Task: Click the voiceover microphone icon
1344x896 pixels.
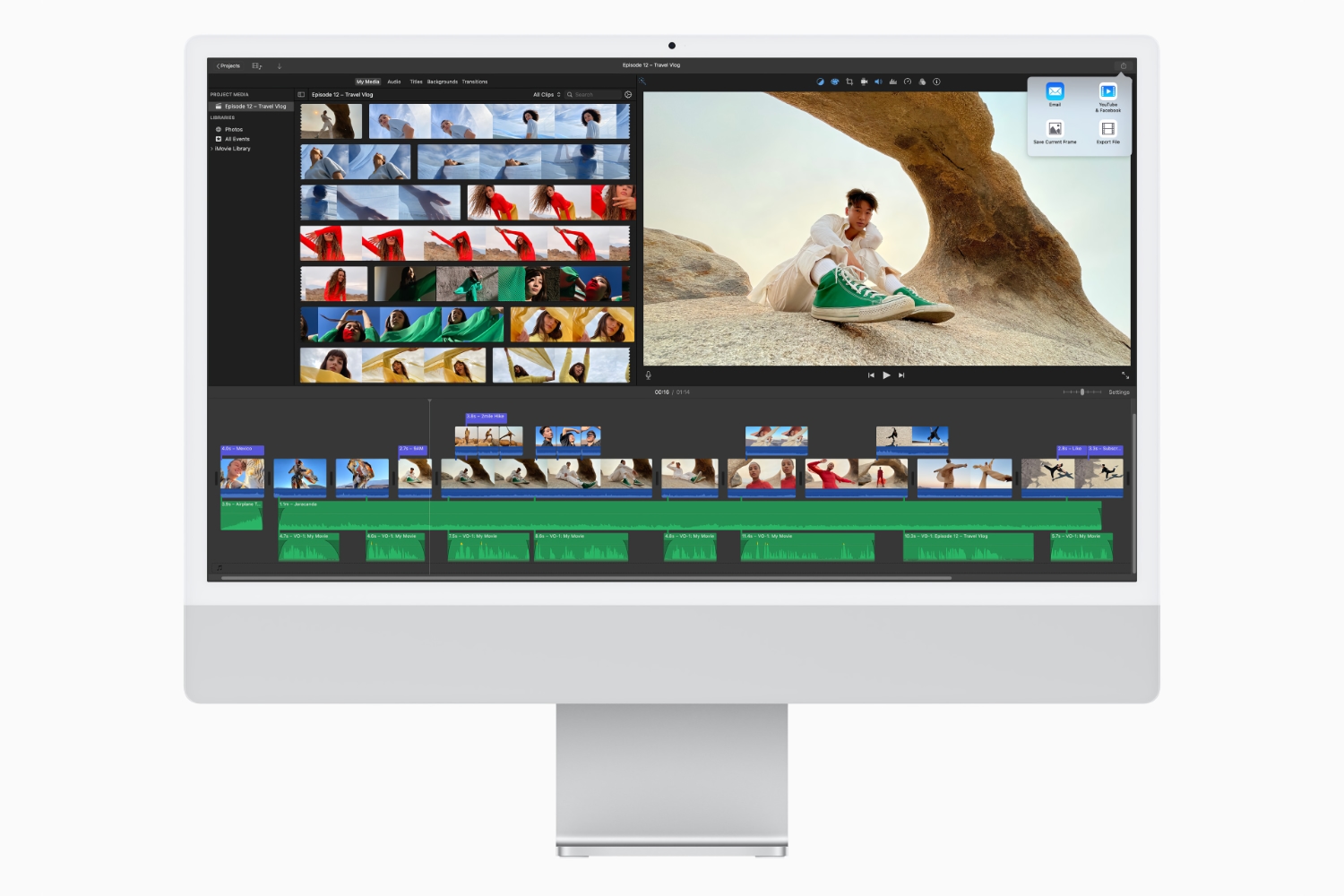Action: (x=648, y=375)
